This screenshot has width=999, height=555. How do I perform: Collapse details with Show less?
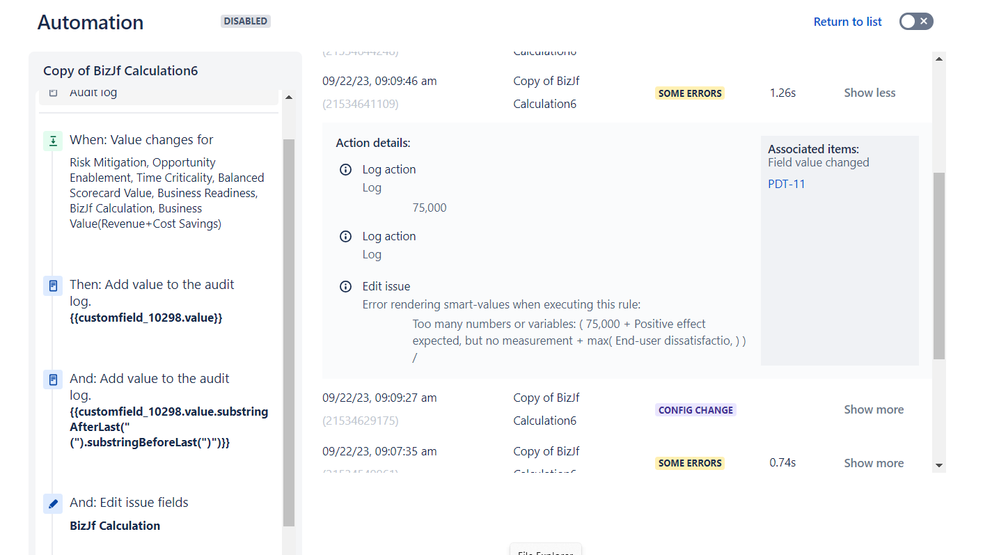coord(870,93)
